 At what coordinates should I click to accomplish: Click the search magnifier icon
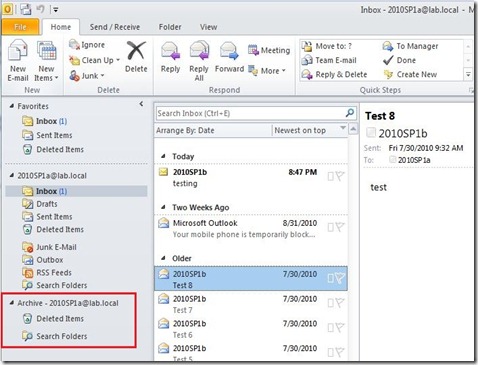click(350, 113)
